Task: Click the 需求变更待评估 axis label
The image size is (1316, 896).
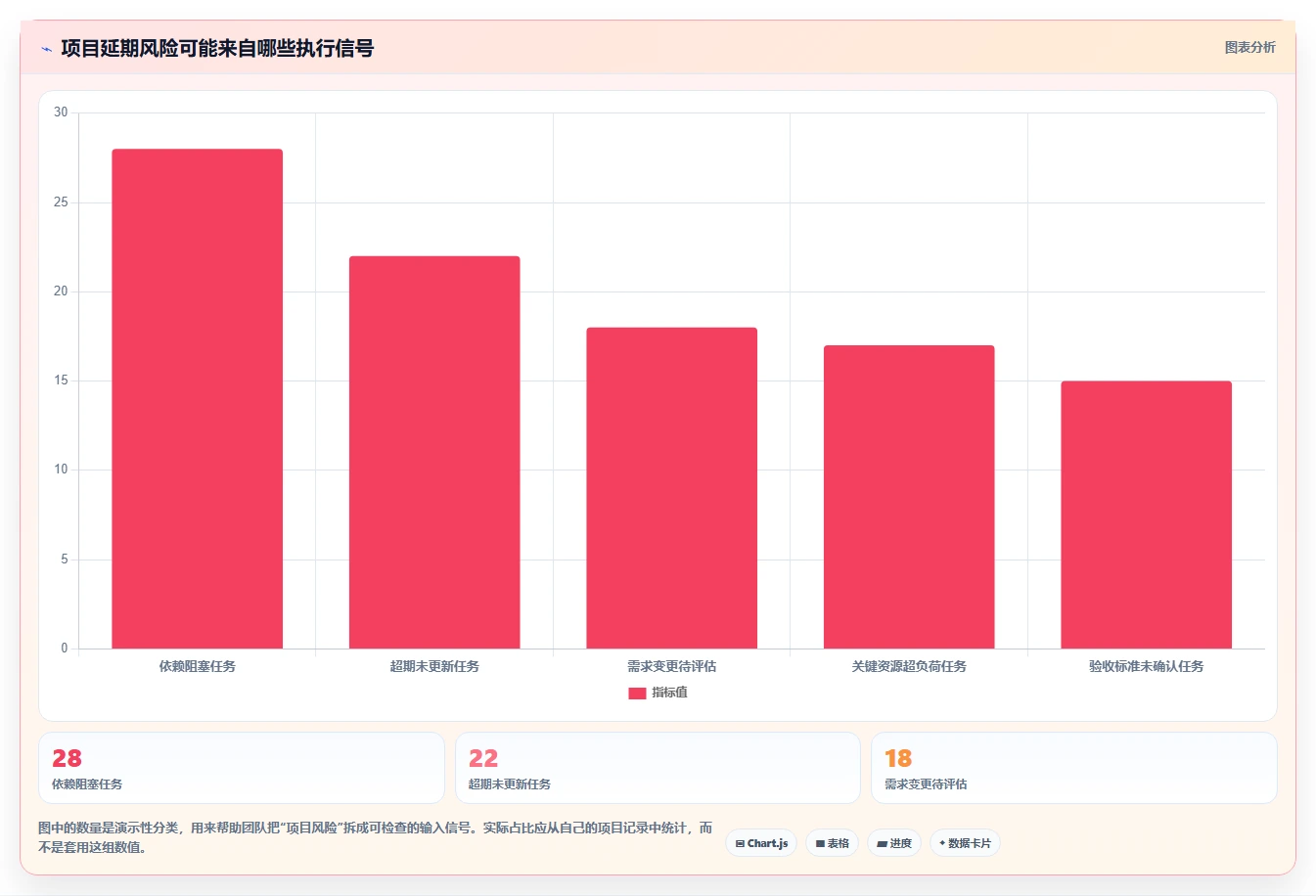Action: 672,666
